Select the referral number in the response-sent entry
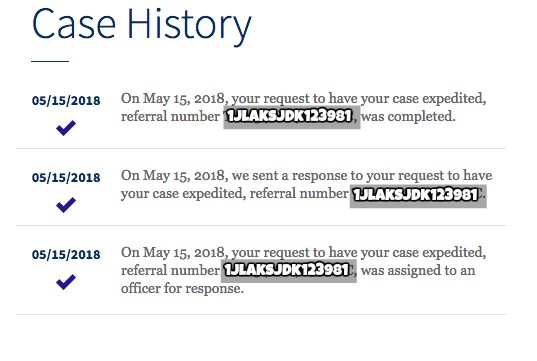Screen dimensions: 537x361 coord(418,196)
